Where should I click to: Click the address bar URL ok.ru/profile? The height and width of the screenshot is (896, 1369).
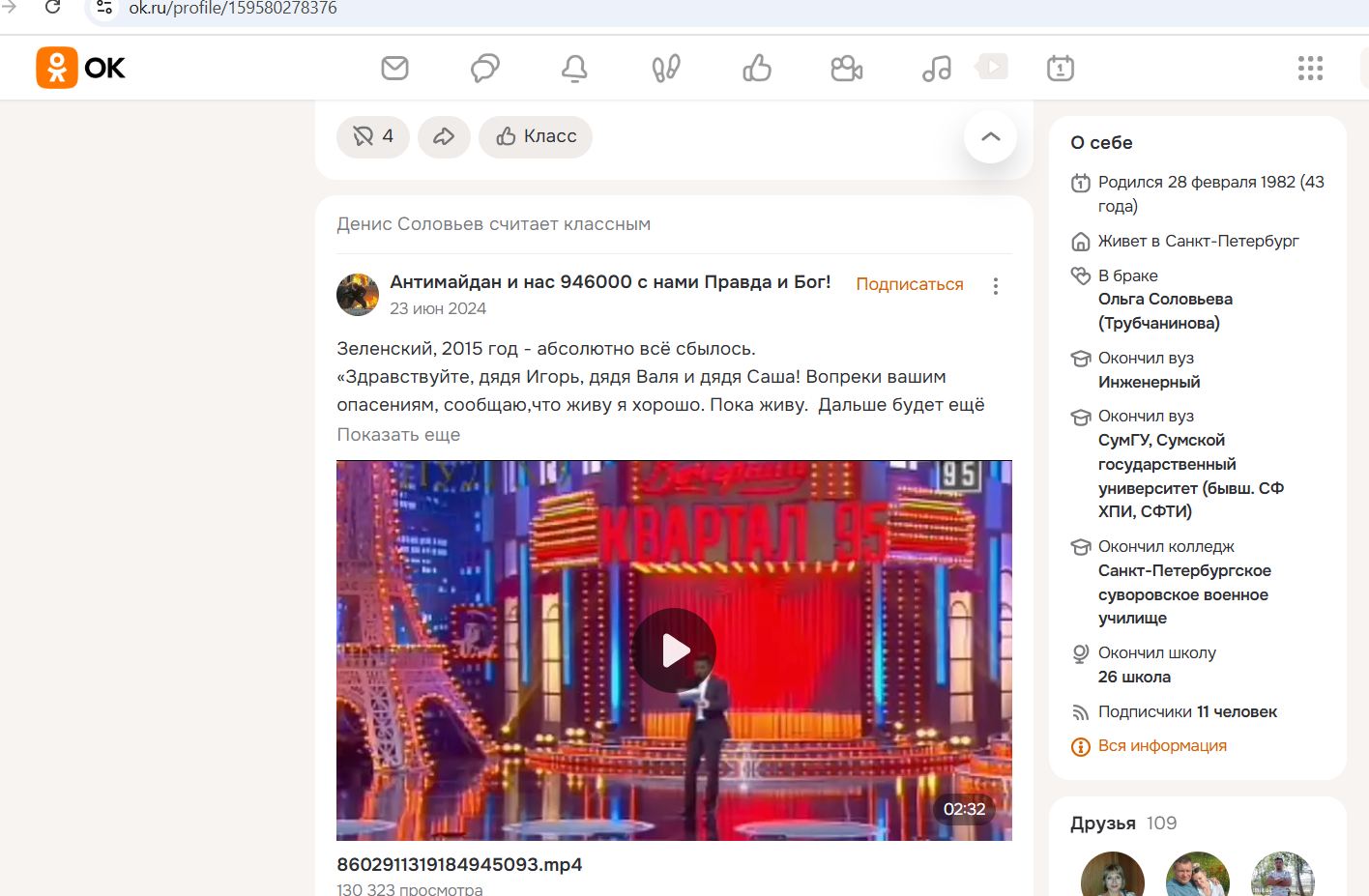click(x=233, y=8)
